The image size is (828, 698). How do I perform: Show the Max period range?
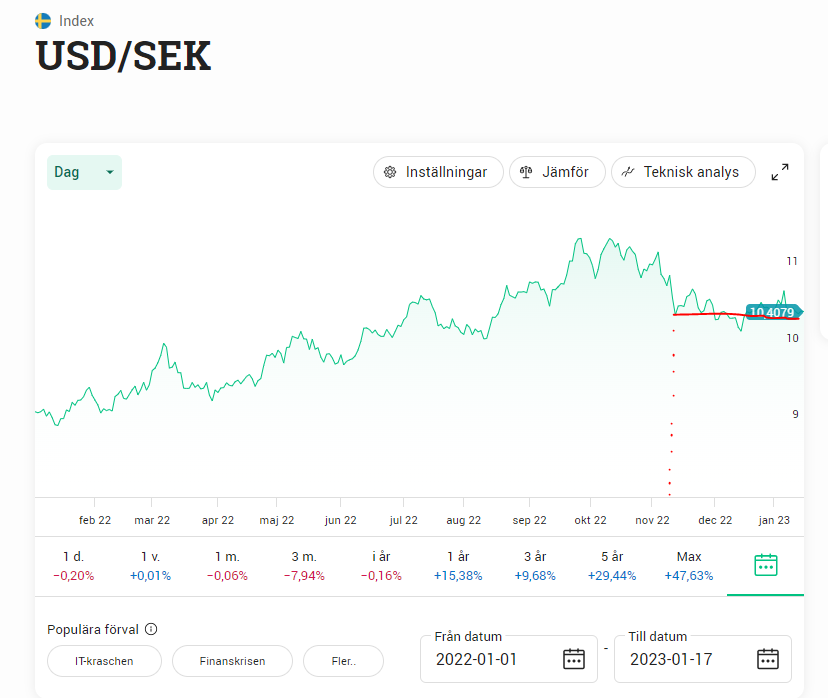click(x=689, y=565)
